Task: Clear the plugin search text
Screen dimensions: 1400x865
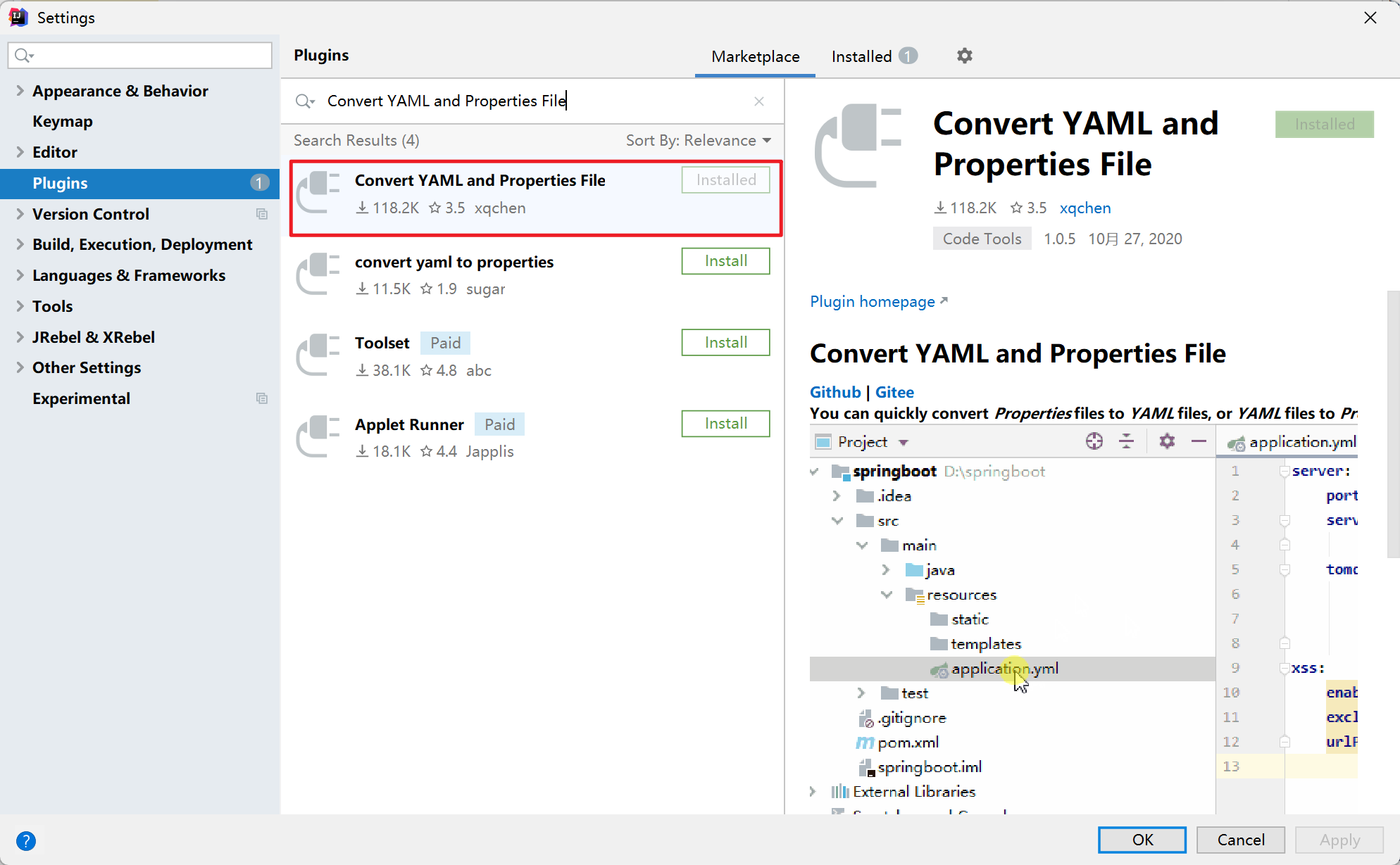Action: click(758, 101)
